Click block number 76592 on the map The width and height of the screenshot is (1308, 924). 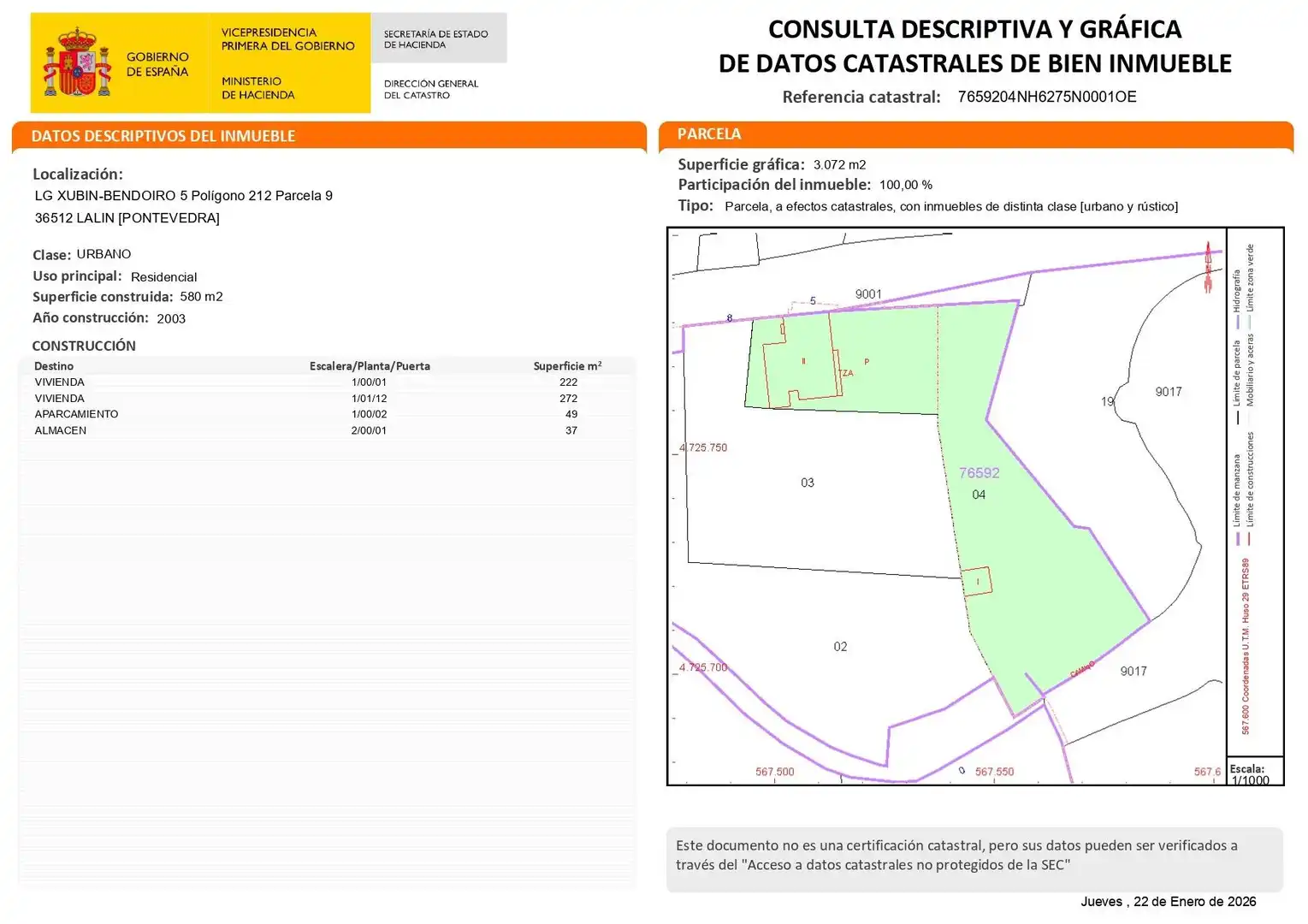[x=980, y=473]
